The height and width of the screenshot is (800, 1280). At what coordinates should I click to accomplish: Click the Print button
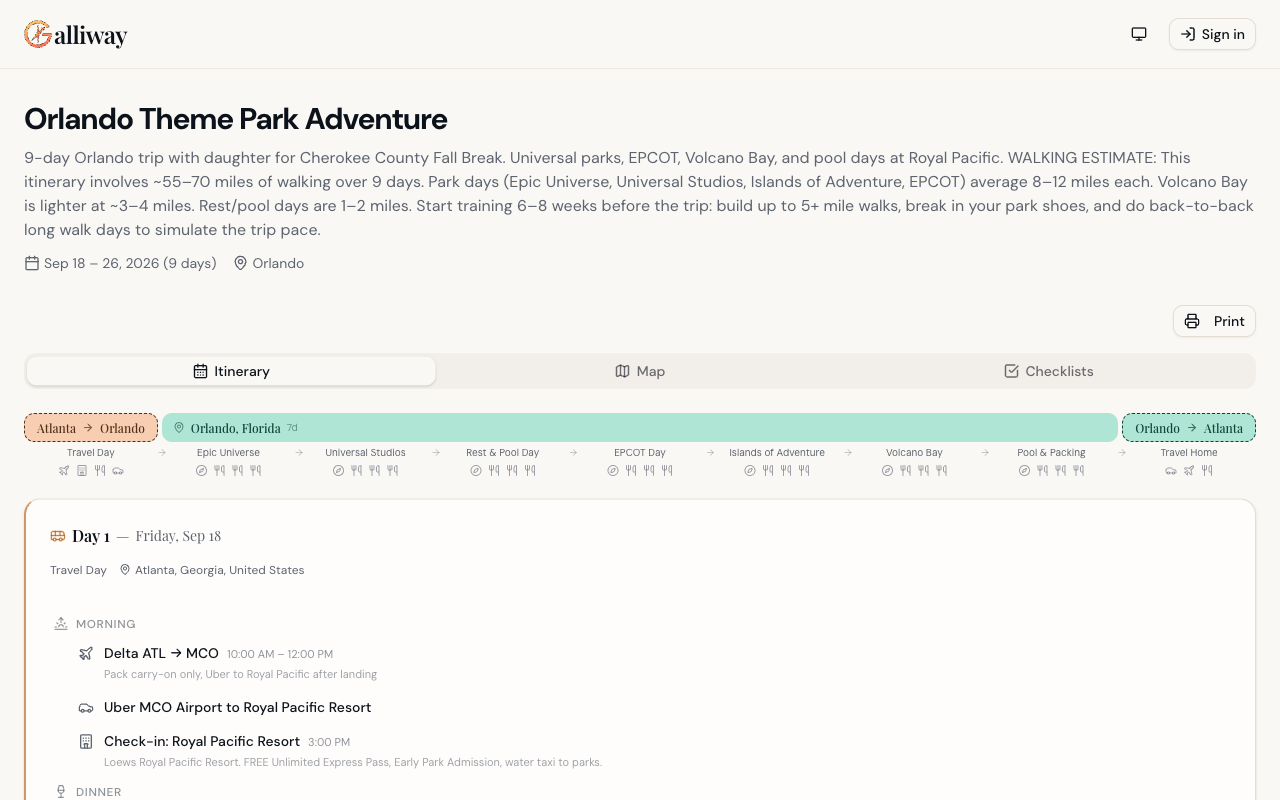[x=1214, y=321]
